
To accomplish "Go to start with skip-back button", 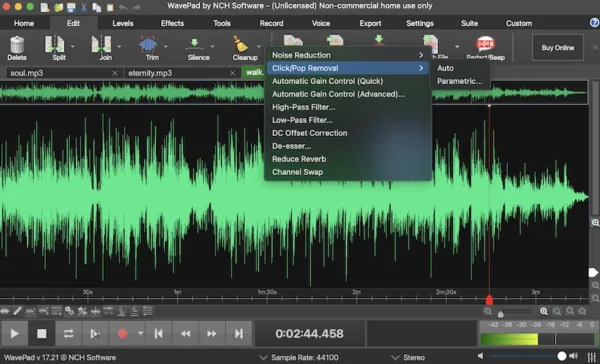I will (158, 334).
